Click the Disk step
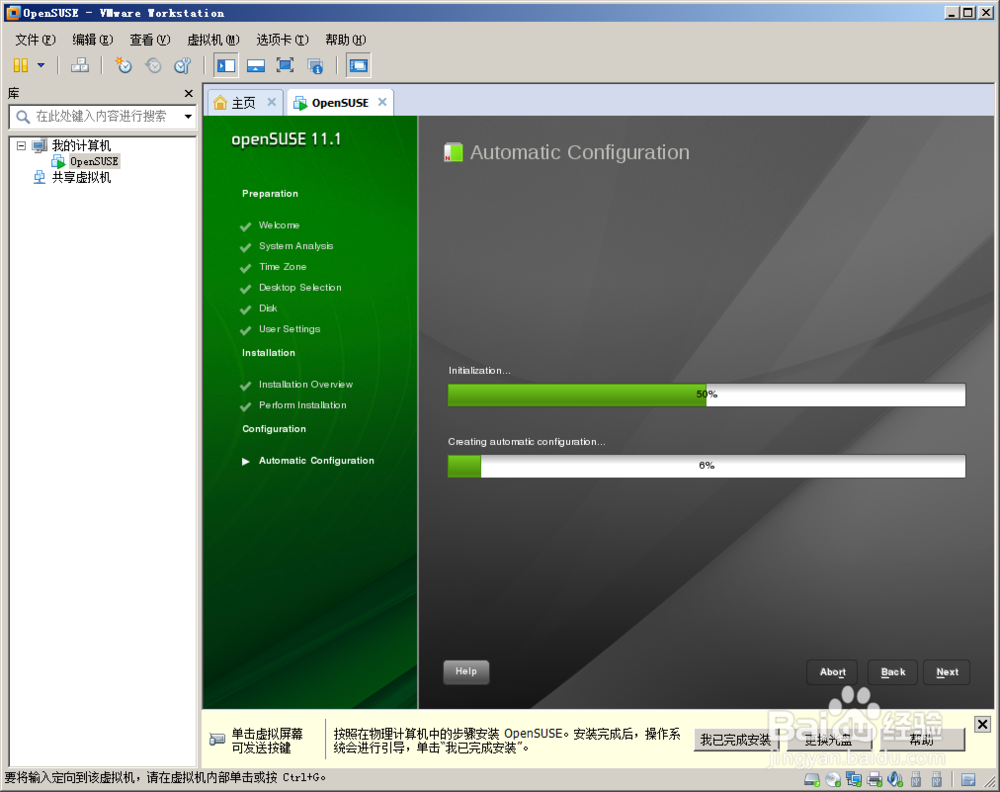The height and width of the screenshot is (792, 1000). [268, 308]
